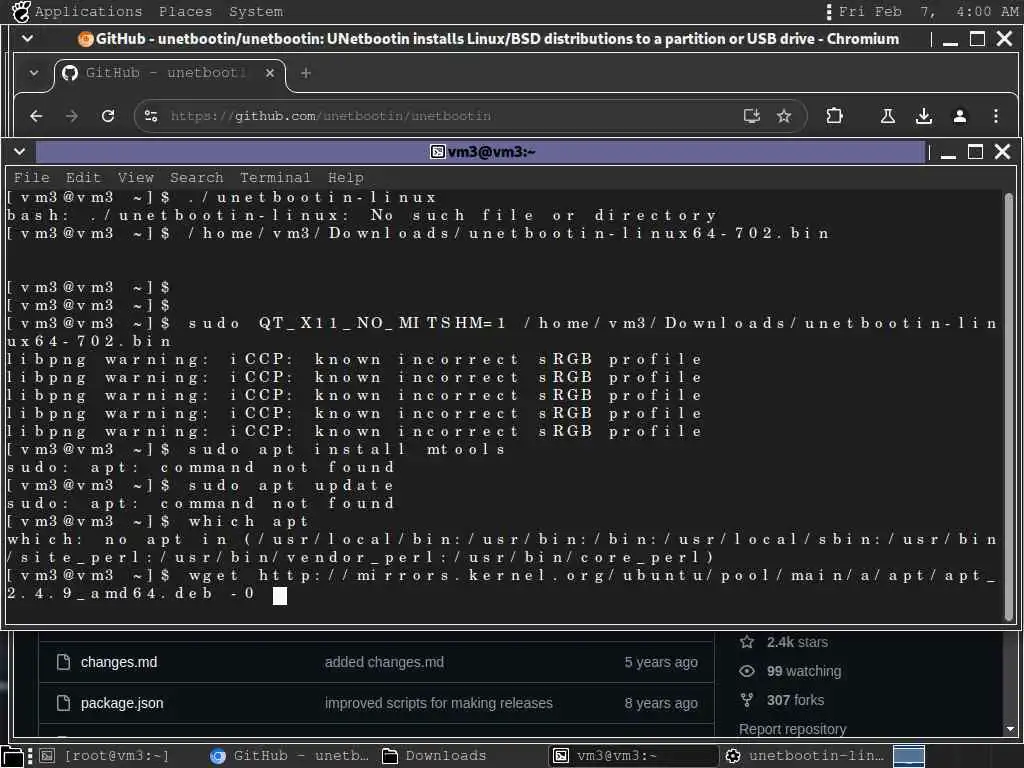
Task: Close the GitHub unetbootin tab
Action: click(x=270, y=73)
